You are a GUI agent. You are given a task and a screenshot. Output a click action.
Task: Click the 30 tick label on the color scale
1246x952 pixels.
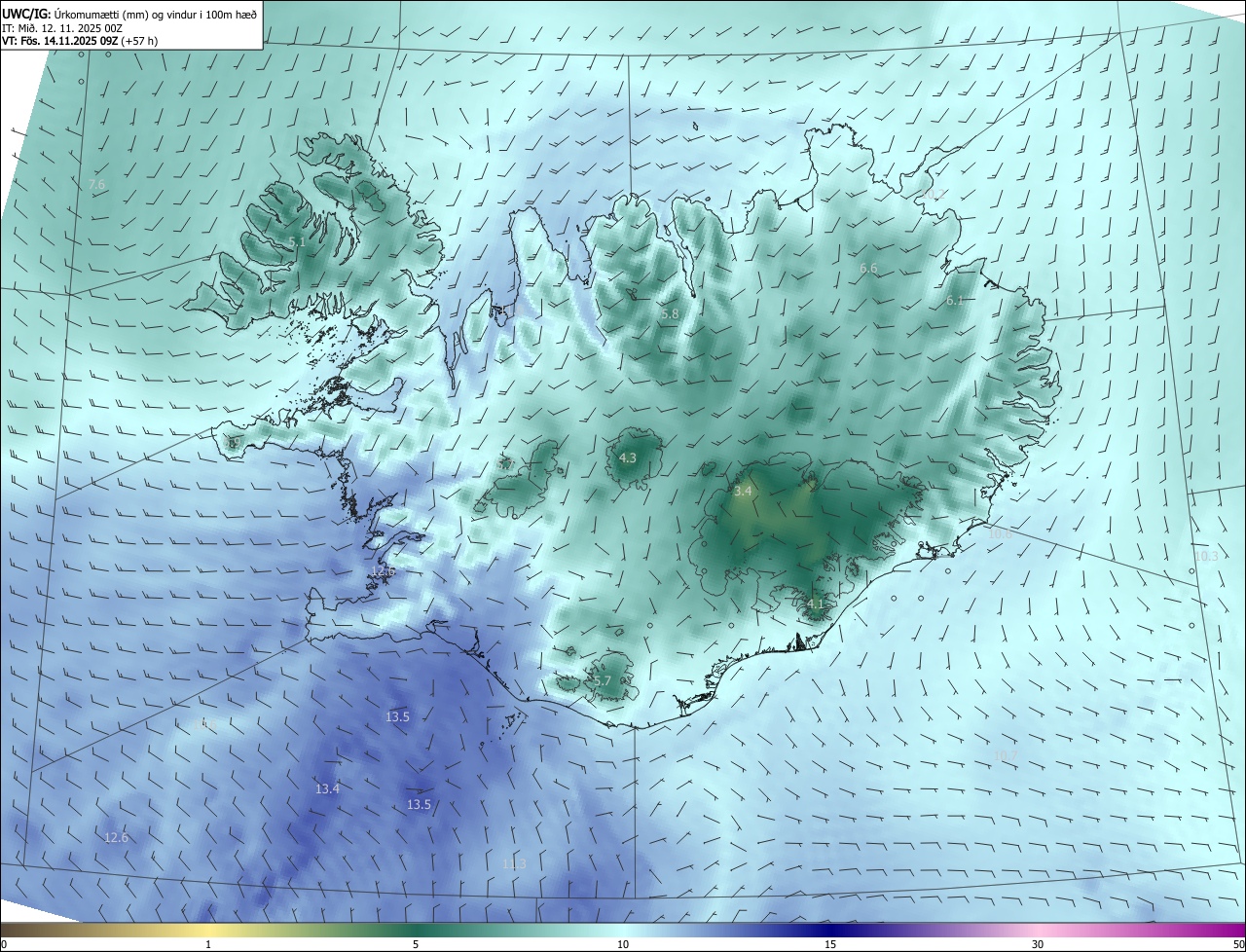click(x=1038, y=944)
